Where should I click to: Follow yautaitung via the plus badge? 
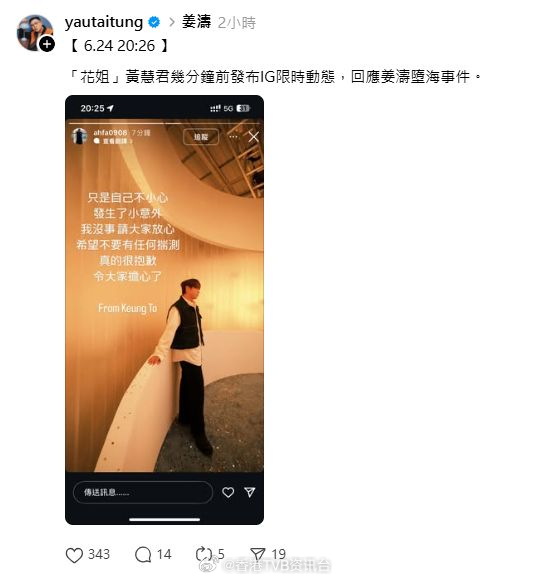47,44
